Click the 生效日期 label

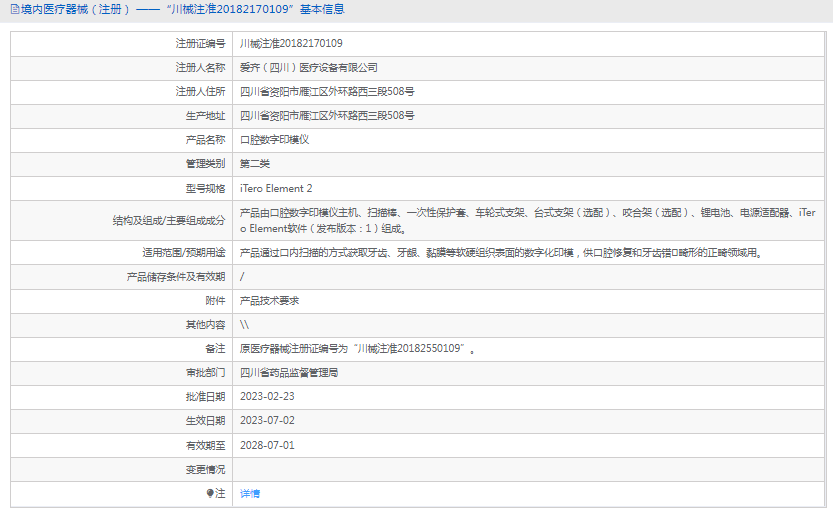point(205,420)
